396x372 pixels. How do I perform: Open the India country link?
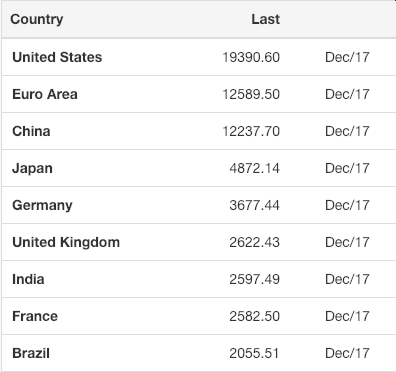[x=28, y=279]
